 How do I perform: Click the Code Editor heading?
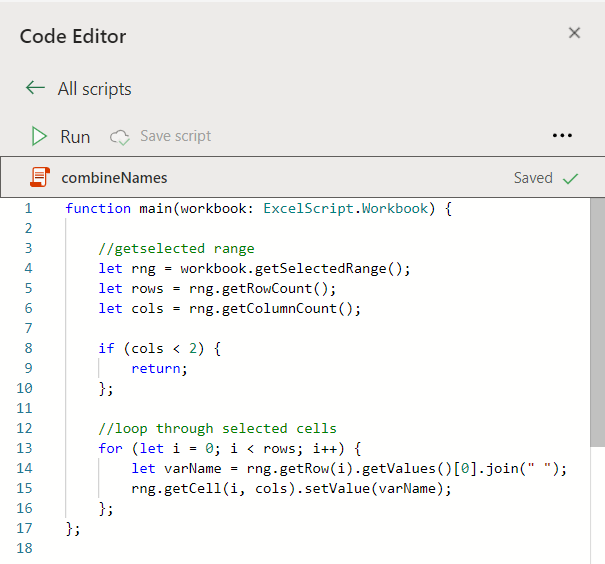[73, 37]
